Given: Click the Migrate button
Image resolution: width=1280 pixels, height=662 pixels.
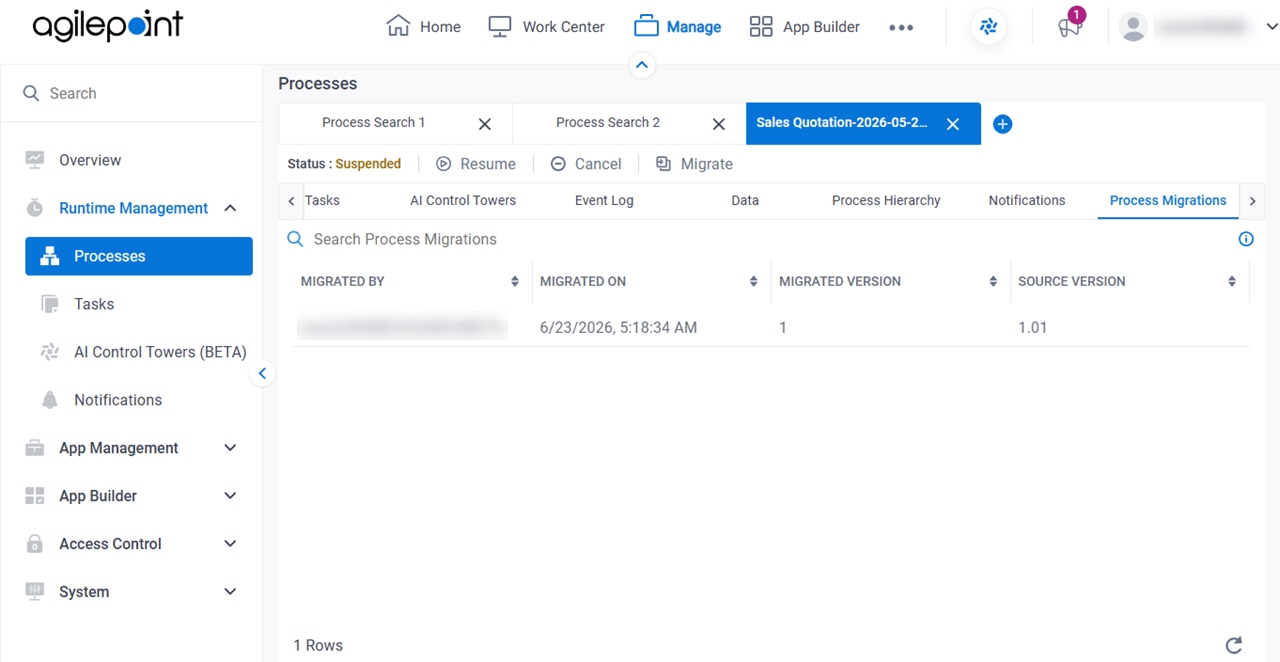Looking at the screenshot, I should 694,164.
